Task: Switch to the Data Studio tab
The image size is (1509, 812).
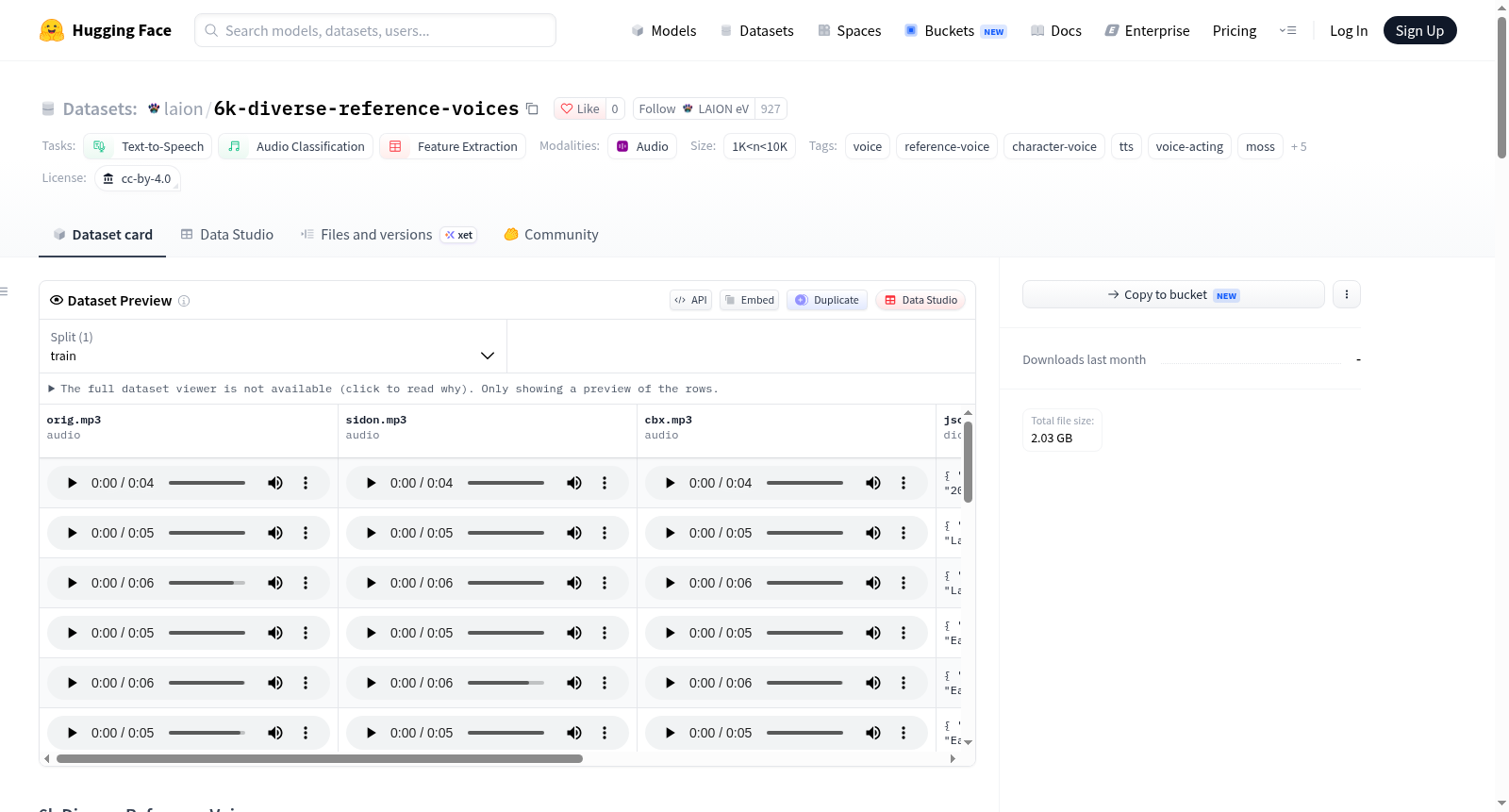Action: tap(227, 235)
